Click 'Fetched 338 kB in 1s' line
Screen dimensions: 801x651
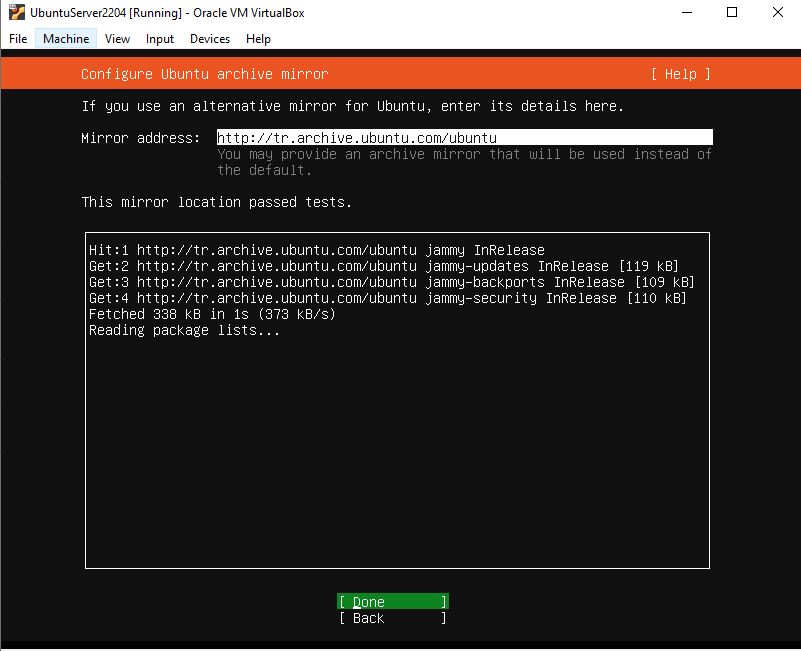(x=212, y=314)
